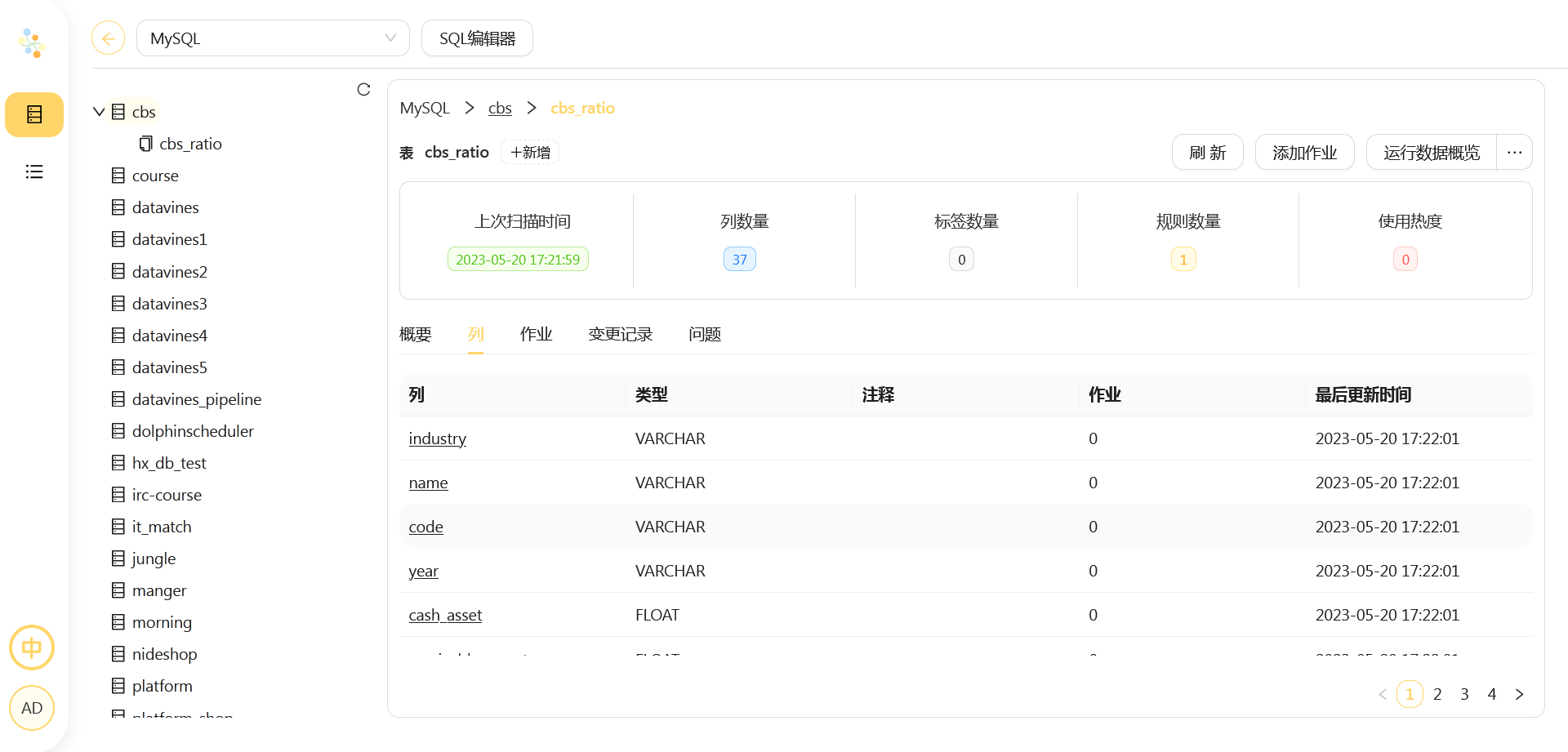Go back with the arrow button
Screen dimensions: 1568x752
point(108,38)
